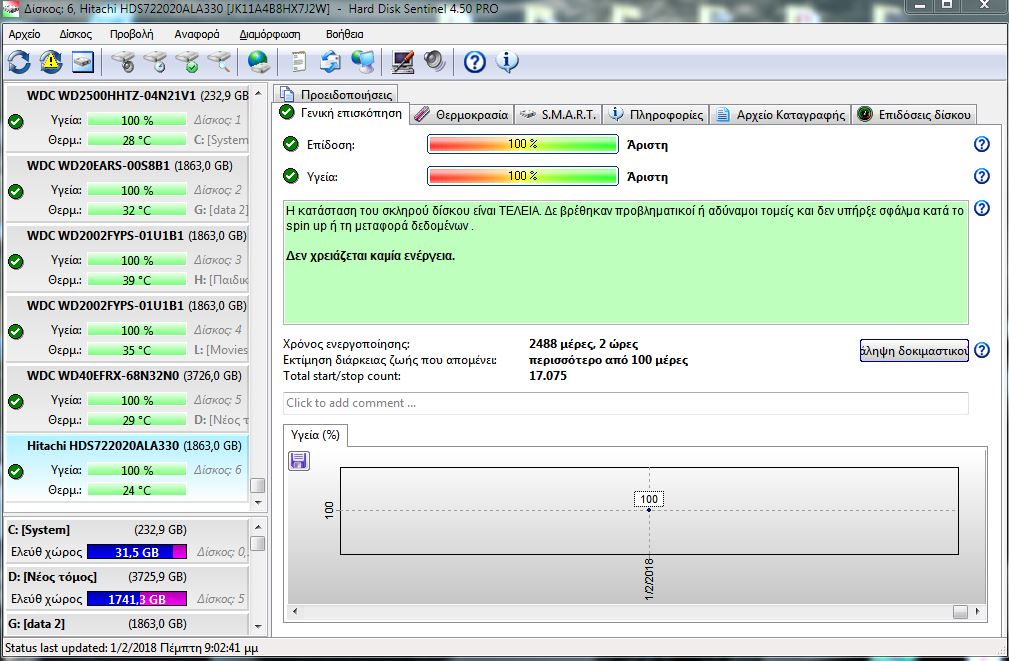Open the monitor configuration toolbar icon
The height and width of the screenshot is (661, 1009).
(x=403, y=62)
